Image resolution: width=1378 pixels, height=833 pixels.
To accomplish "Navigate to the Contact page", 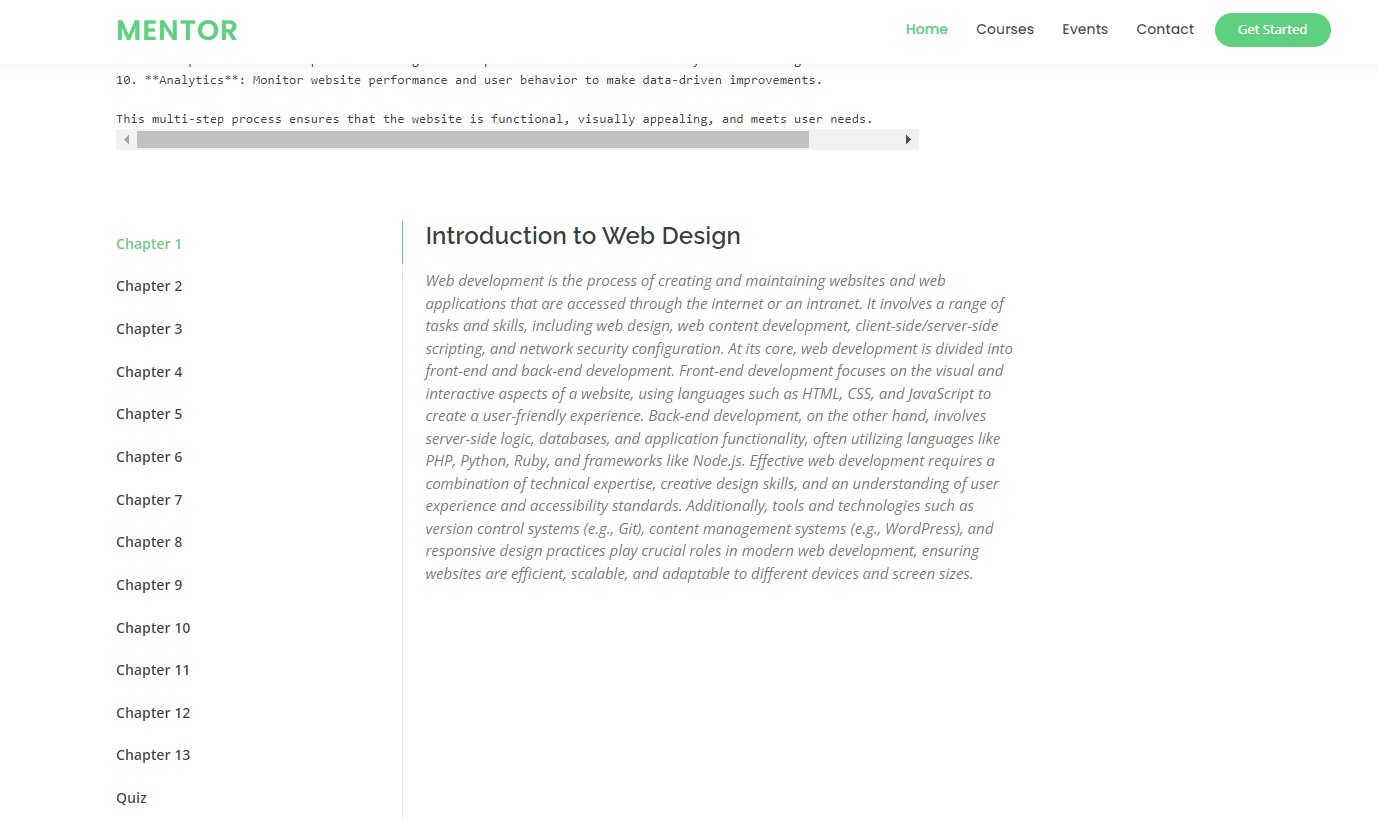I will (1164, 29).
